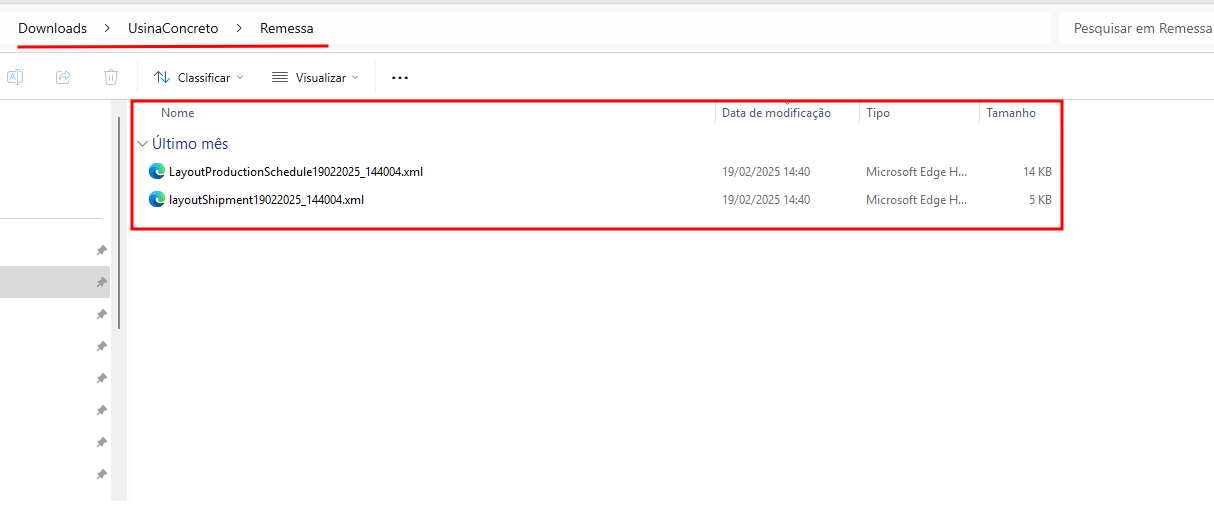Click the topmost pin icon in sidebar

tap(101, 250)
